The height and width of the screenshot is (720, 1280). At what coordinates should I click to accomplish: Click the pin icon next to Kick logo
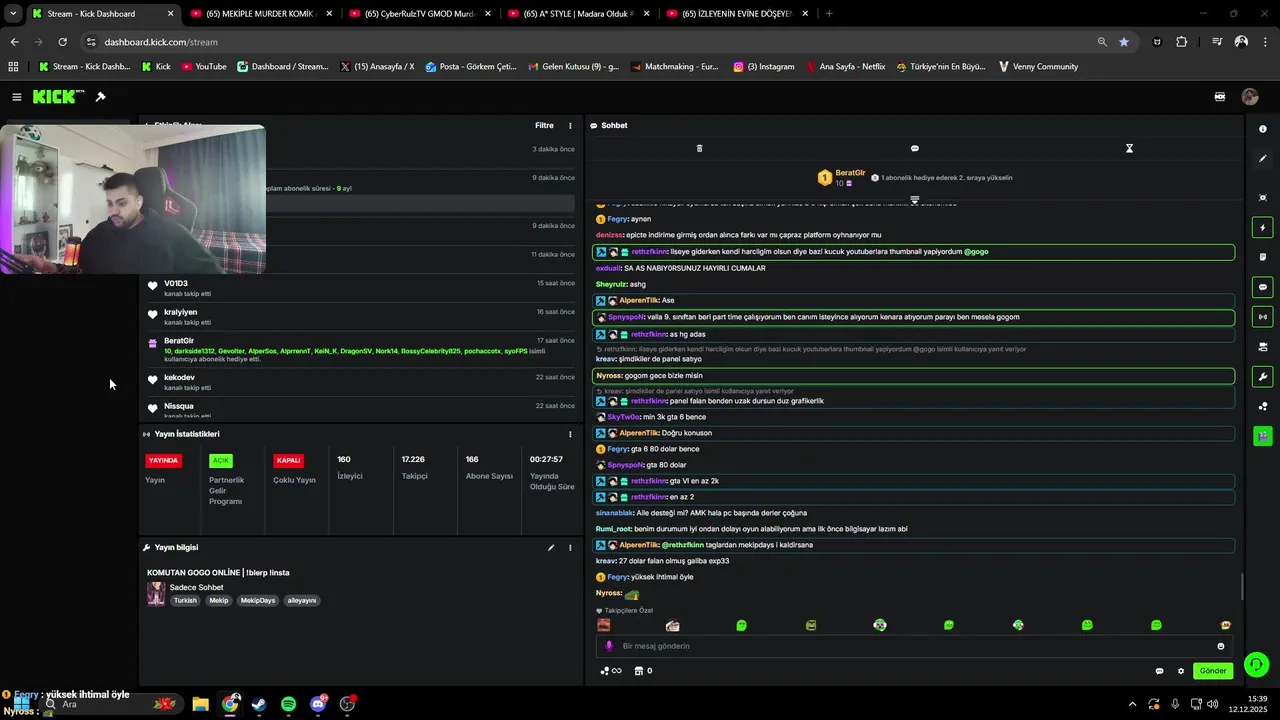coord(100,97)
